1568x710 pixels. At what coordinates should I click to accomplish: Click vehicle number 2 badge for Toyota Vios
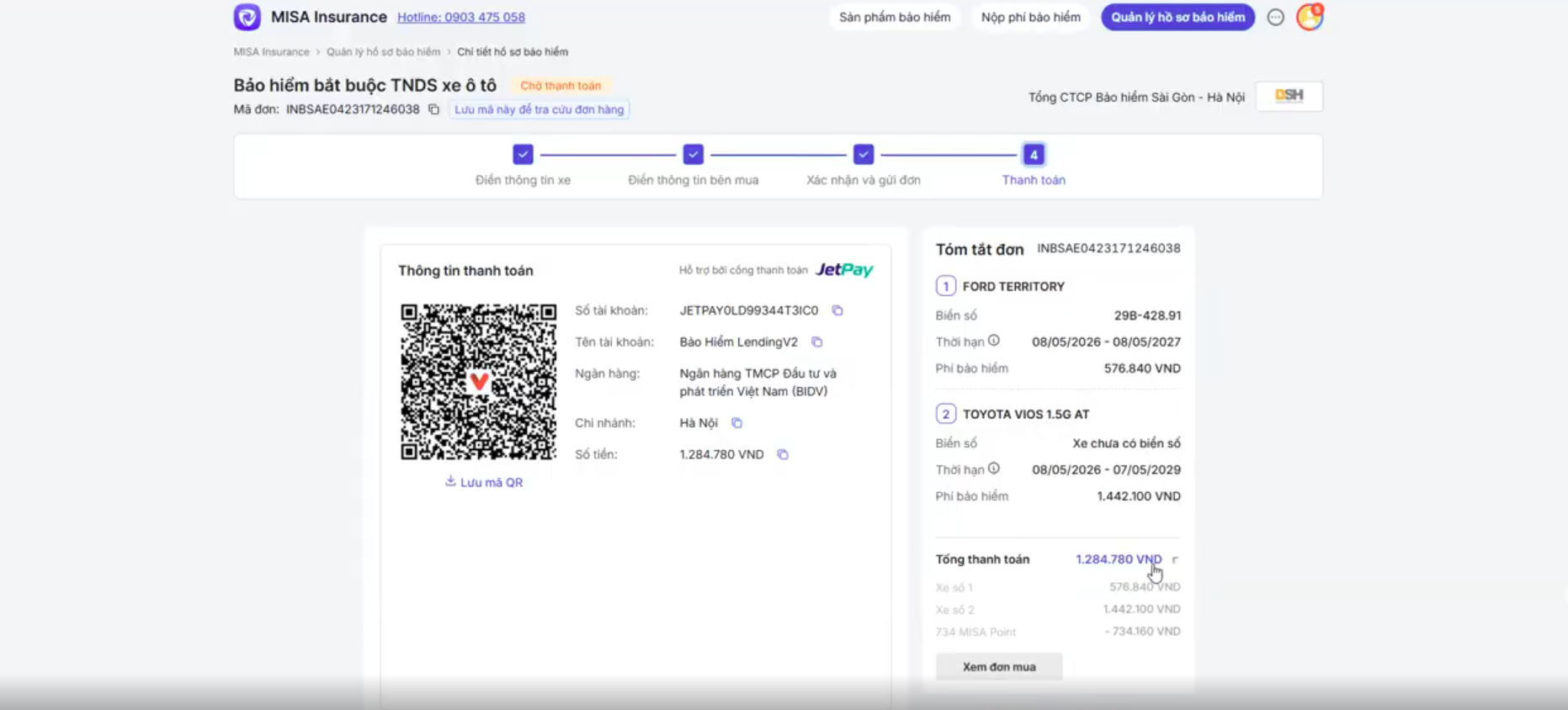click(946, 414)
